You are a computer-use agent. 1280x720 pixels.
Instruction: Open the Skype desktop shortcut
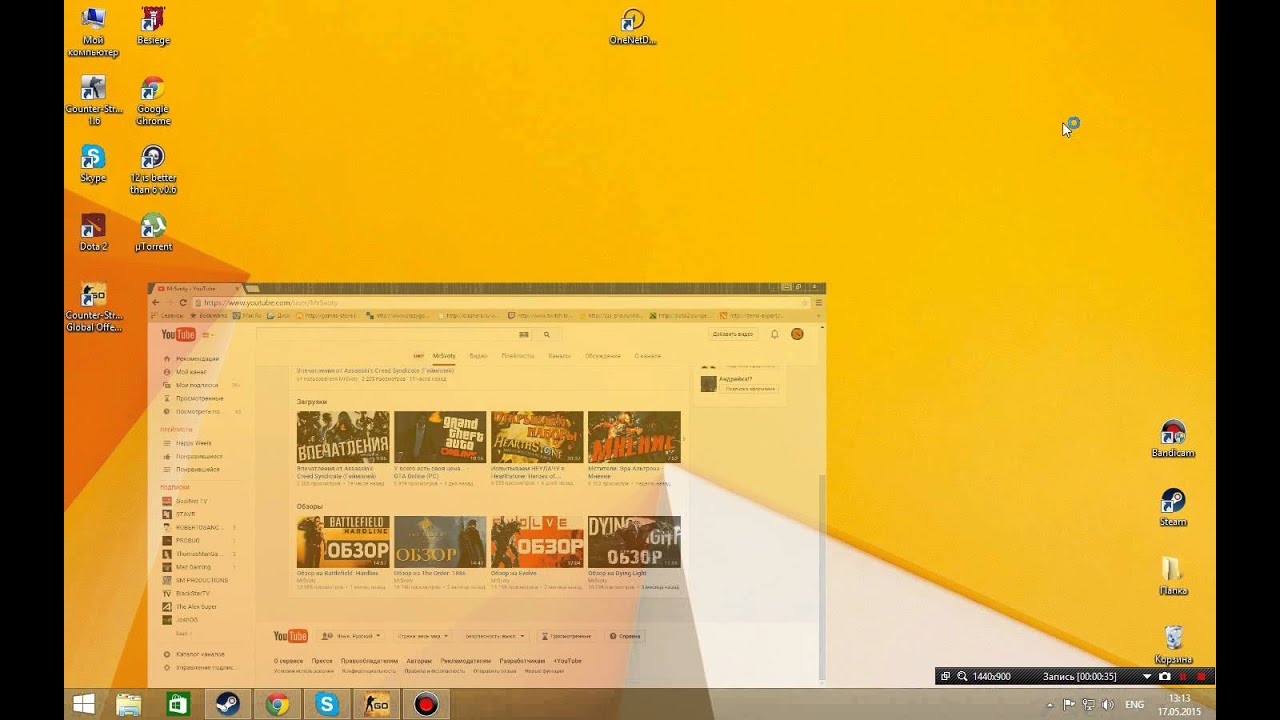(x=93, y=163)
